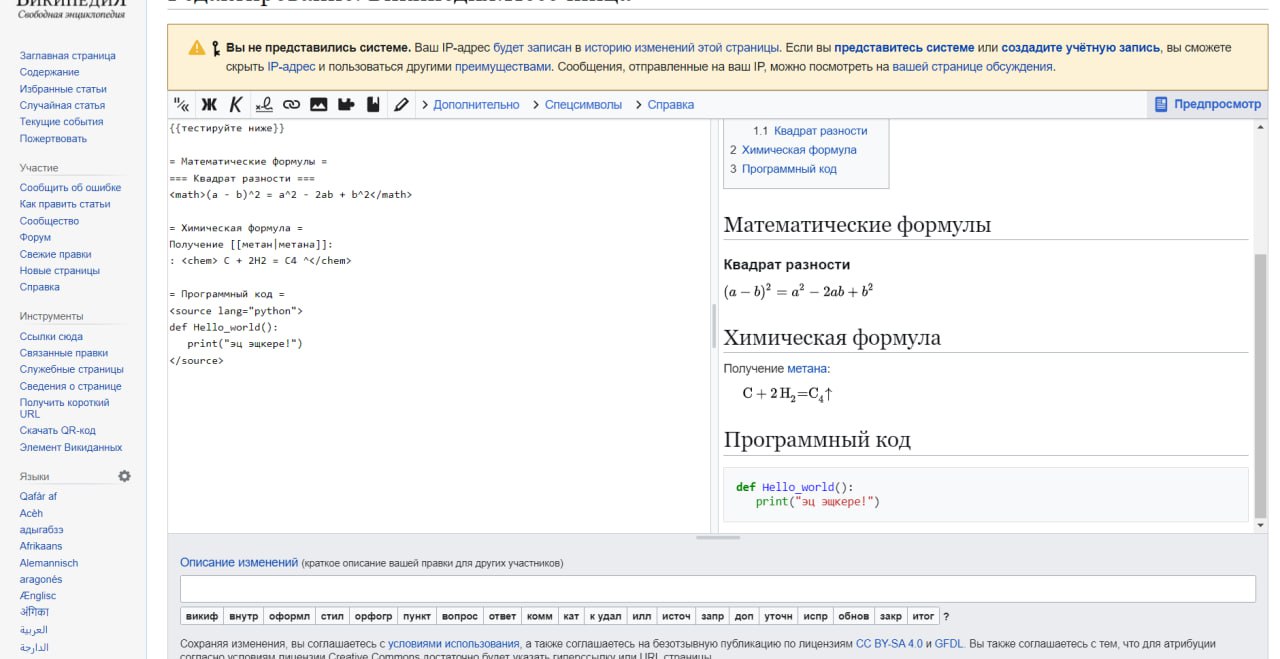Screen dimensions: 1280x659
Task: Click the Пожертвовать sidebar link
Action: [54, 138]
